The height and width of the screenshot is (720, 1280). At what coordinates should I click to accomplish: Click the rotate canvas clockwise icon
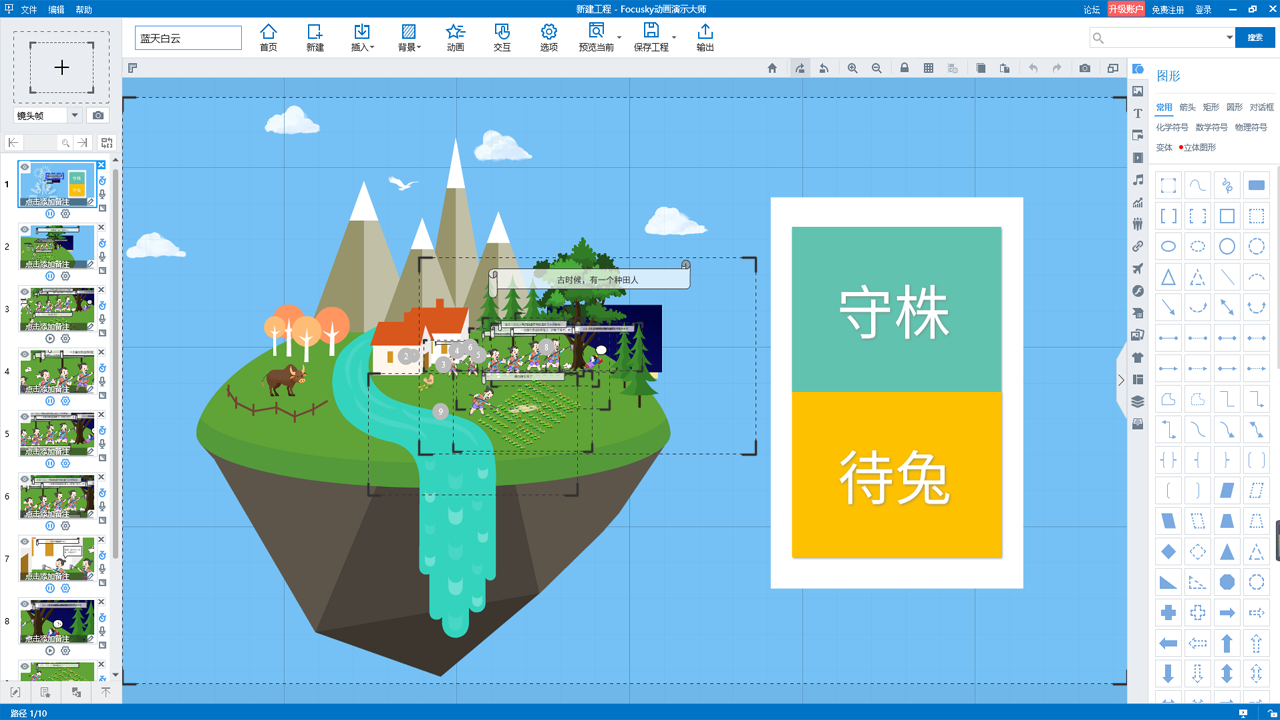[800, 68]
